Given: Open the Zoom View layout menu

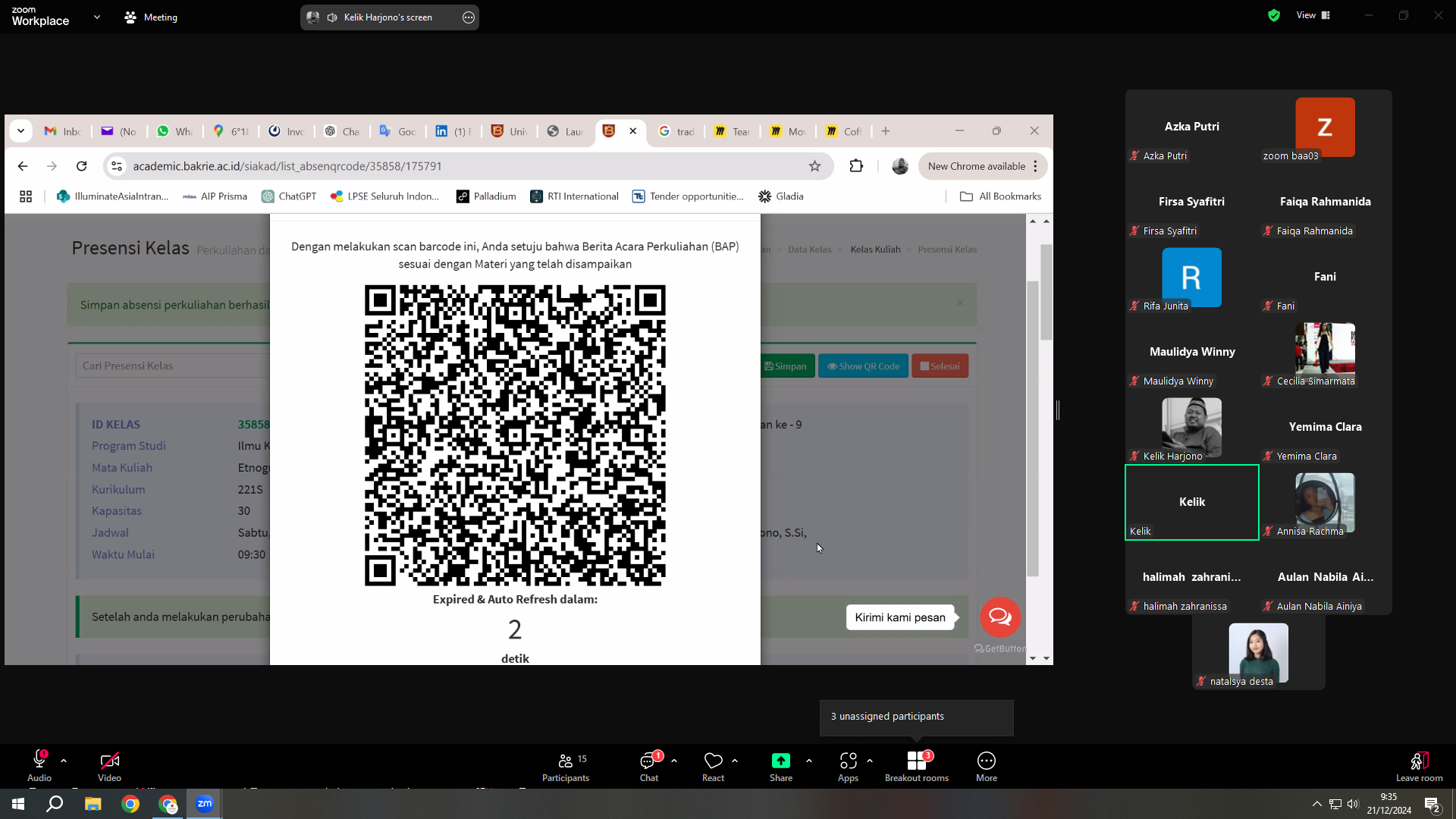Looking at the screenshot, I should click(1313, 15).
